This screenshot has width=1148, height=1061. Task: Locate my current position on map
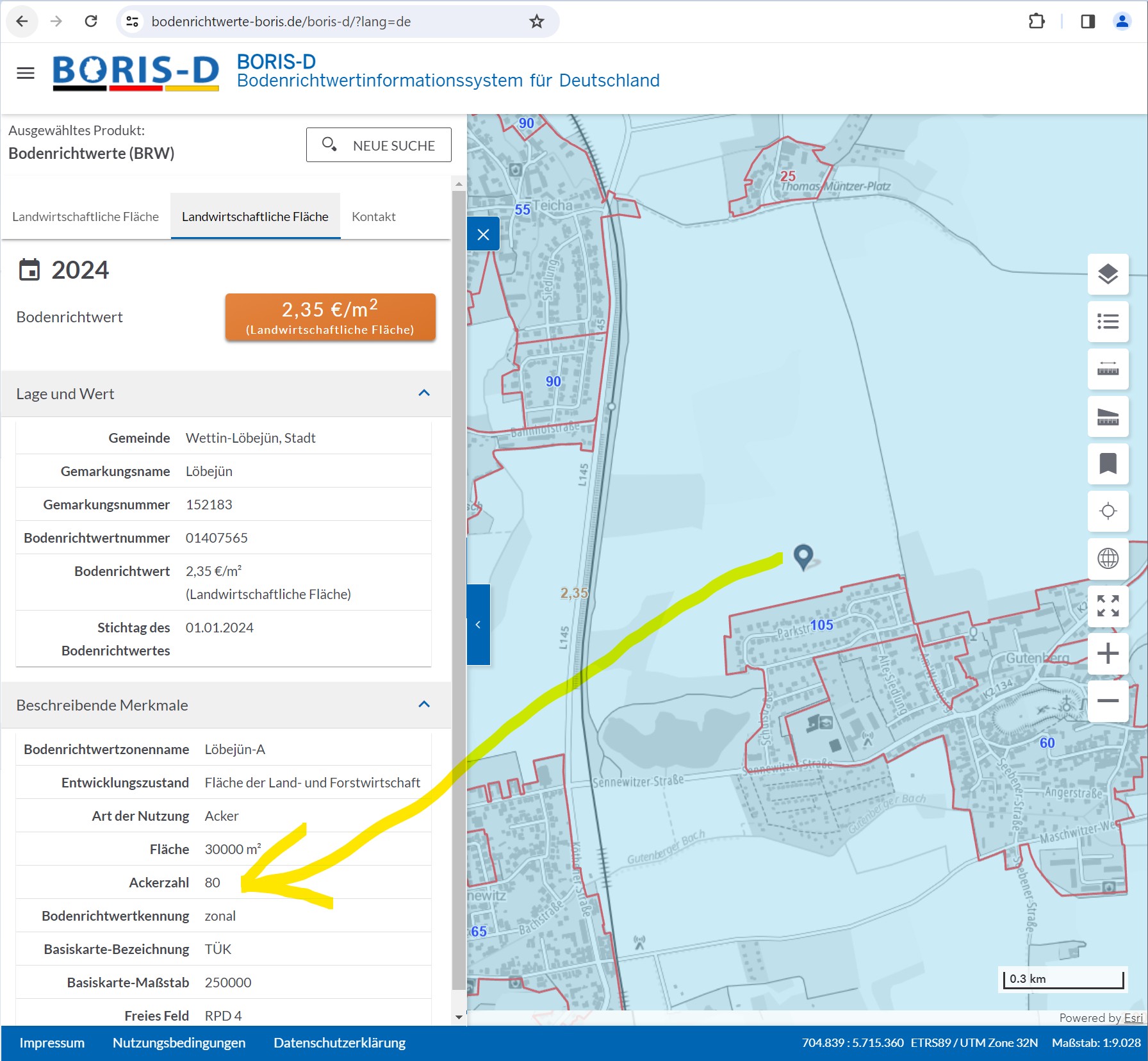(x=1108, y=511)
